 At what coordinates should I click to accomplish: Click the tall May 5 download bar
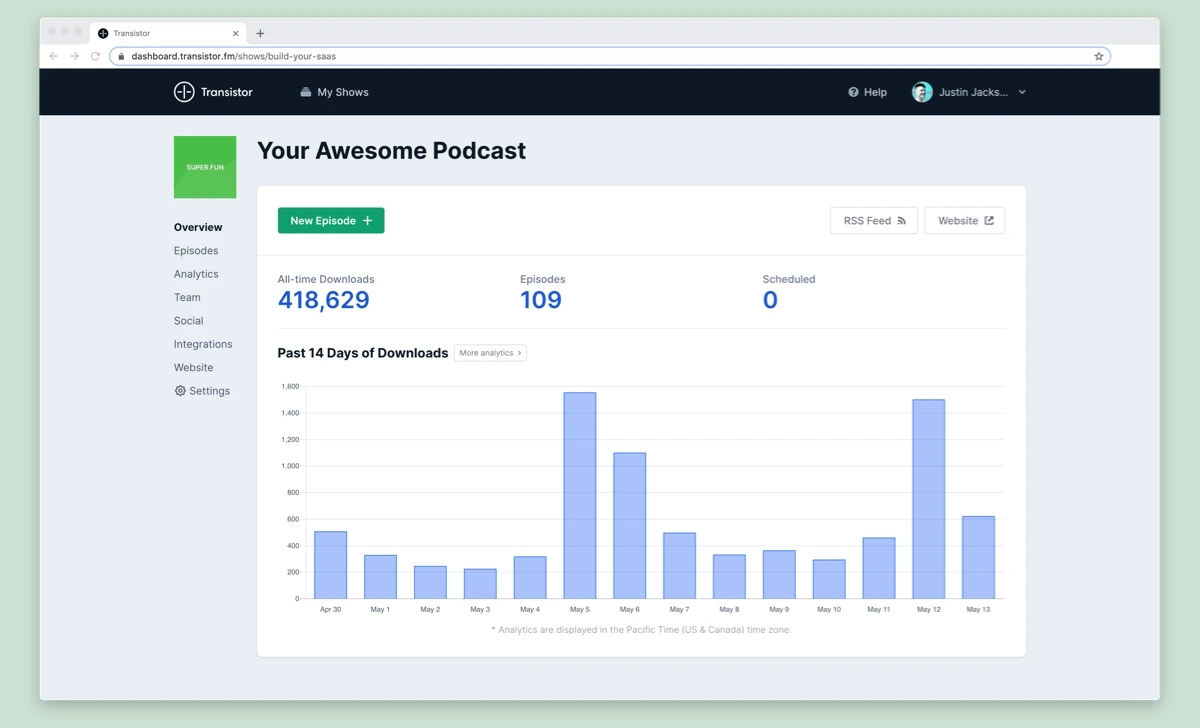point(580,495)
